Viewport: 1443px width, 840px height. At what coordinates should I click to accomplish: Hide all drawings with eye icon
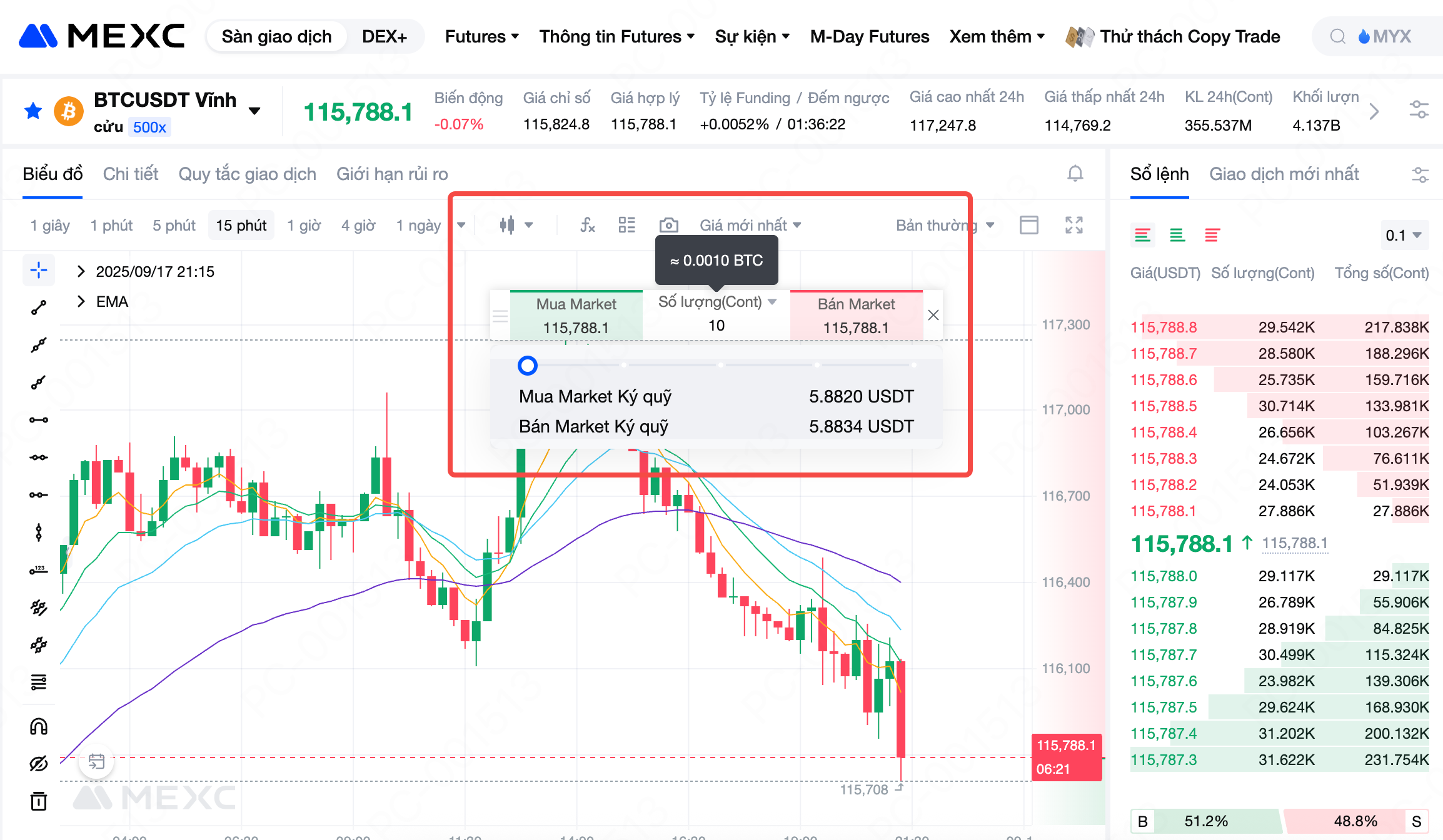pyautogui.click(x=39, y=764)
